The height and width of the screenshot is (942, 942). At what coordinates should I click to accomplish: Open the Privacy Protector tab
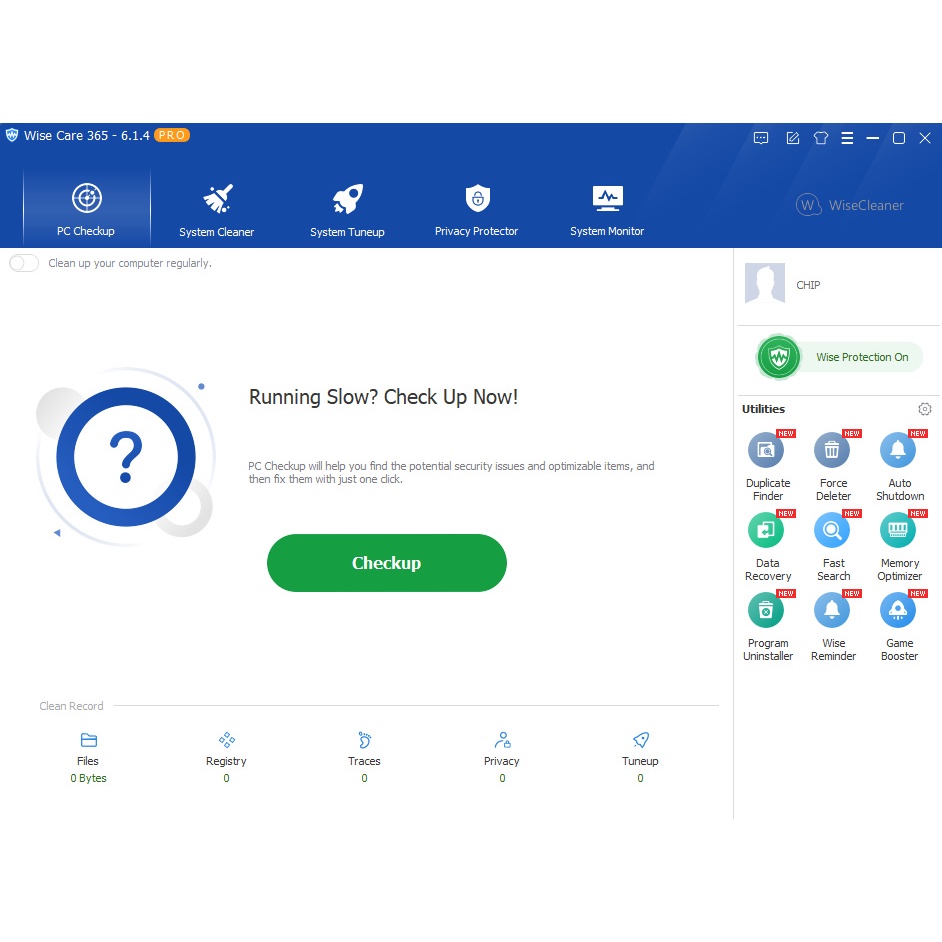pyautogui.click(x=476, y=209)
